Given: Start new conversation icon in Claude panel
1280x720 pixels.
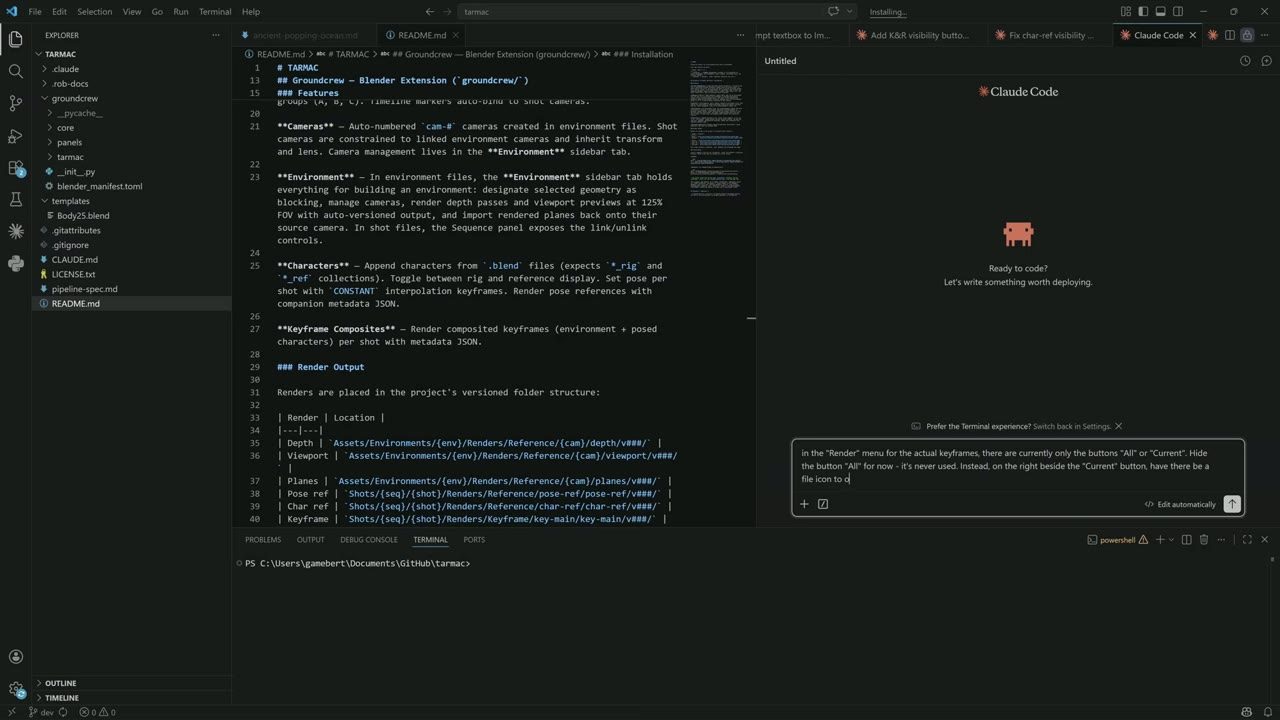Looking at the screenshot, I should coord(1266,61).
